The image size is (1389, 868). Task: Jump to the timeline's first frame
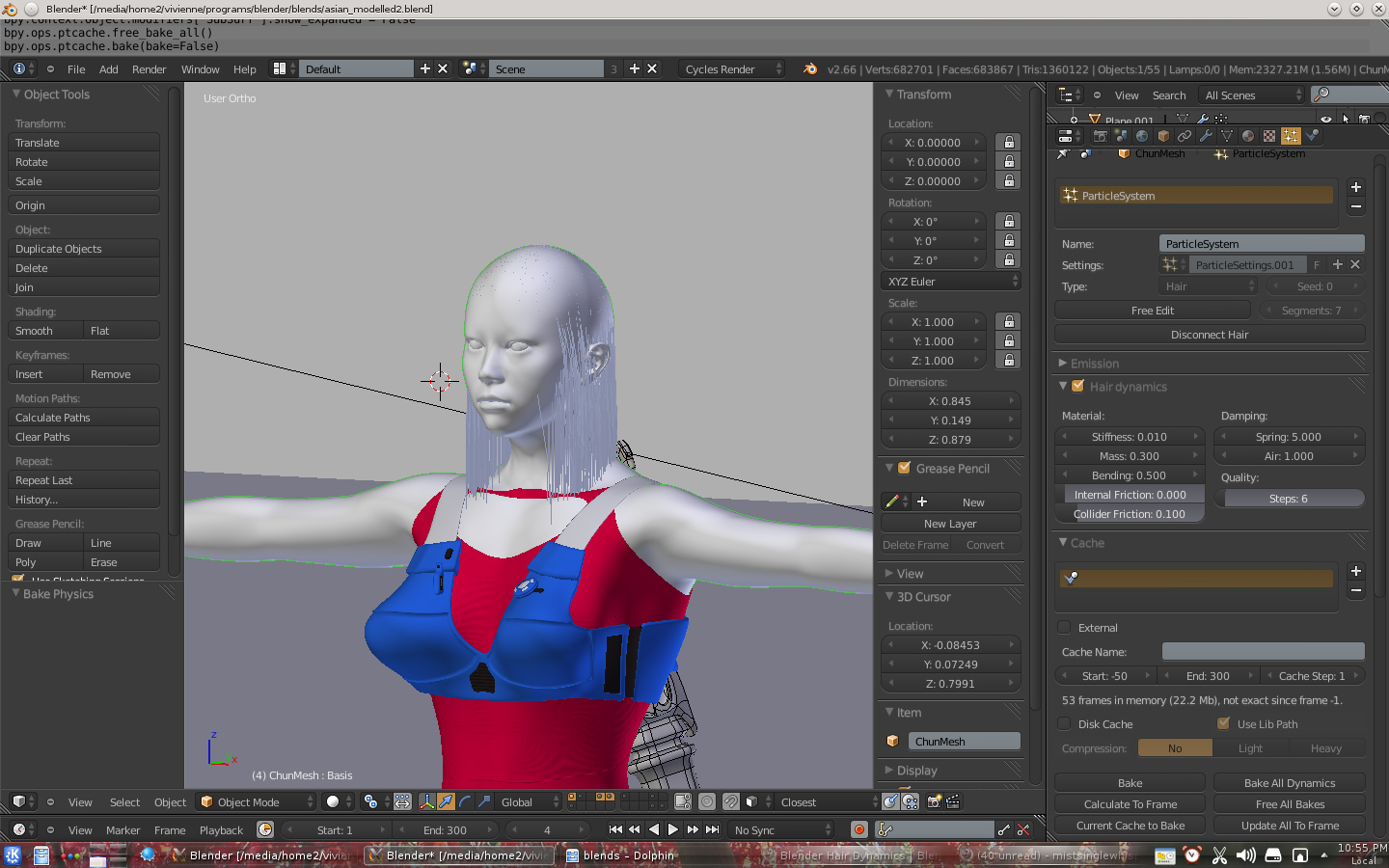615,829
